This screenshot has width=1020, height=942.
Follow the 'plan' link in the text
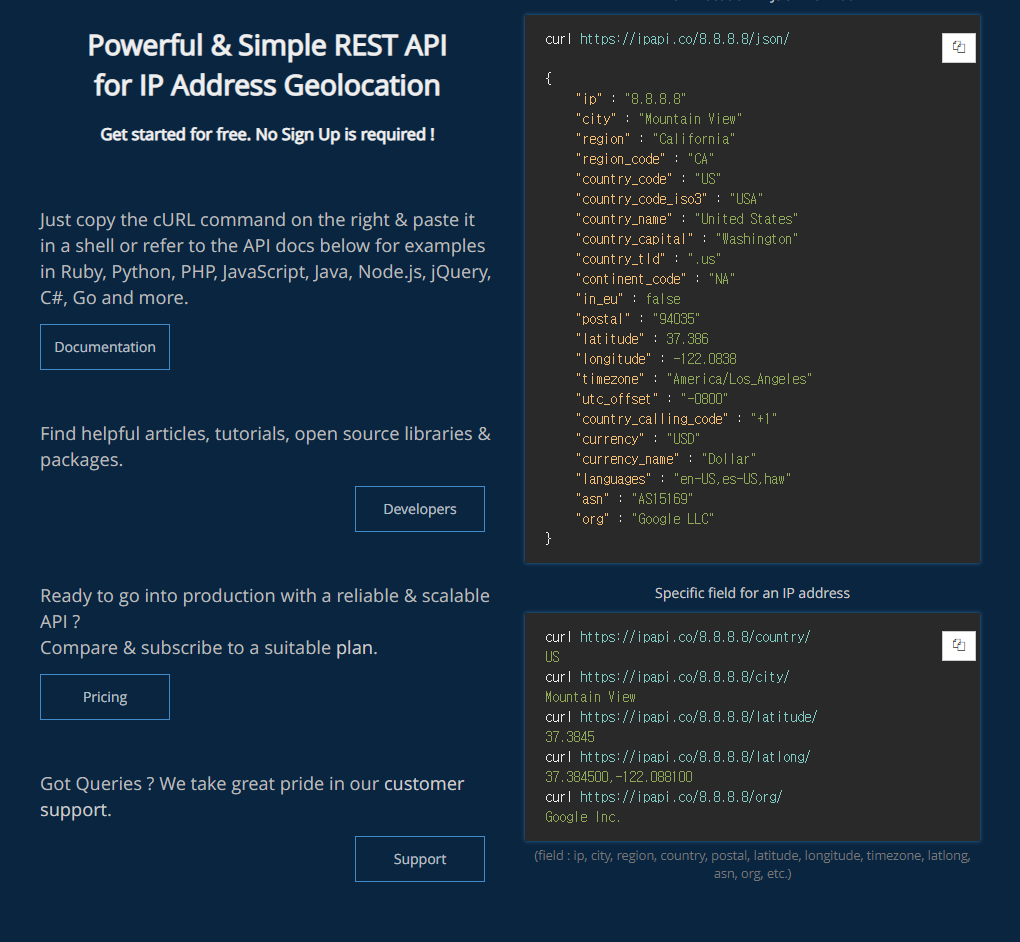coord(354,648)
